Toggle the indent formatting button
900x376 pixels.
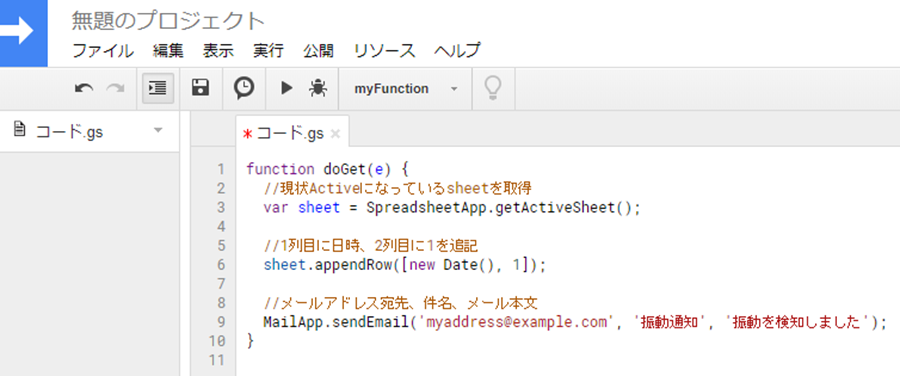point(158,88)
